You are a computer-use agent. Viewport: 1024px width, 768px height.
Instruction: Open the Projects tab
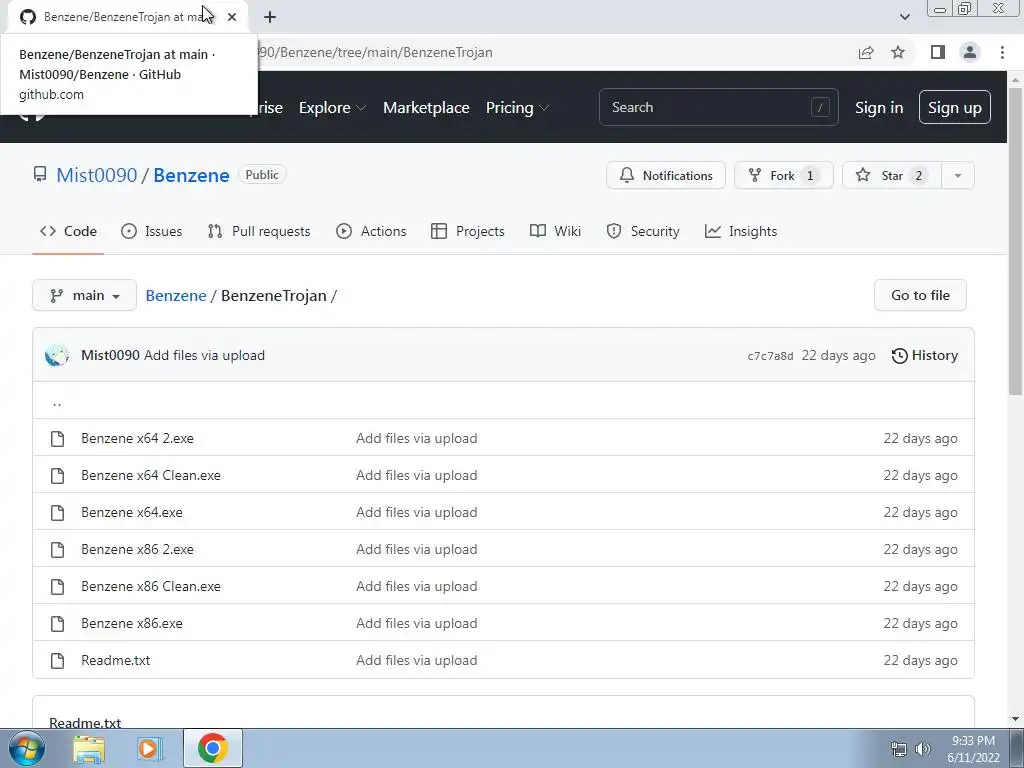(x=468, y=231)
